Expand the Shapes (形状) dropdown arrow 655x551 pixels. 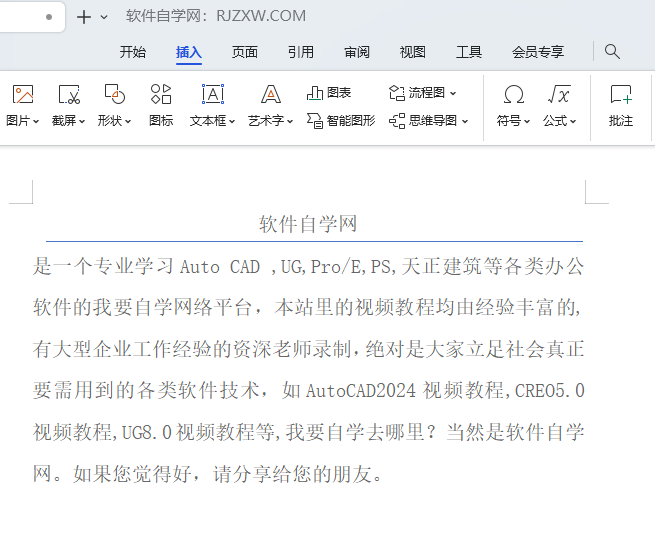click(x=128, y=122)
